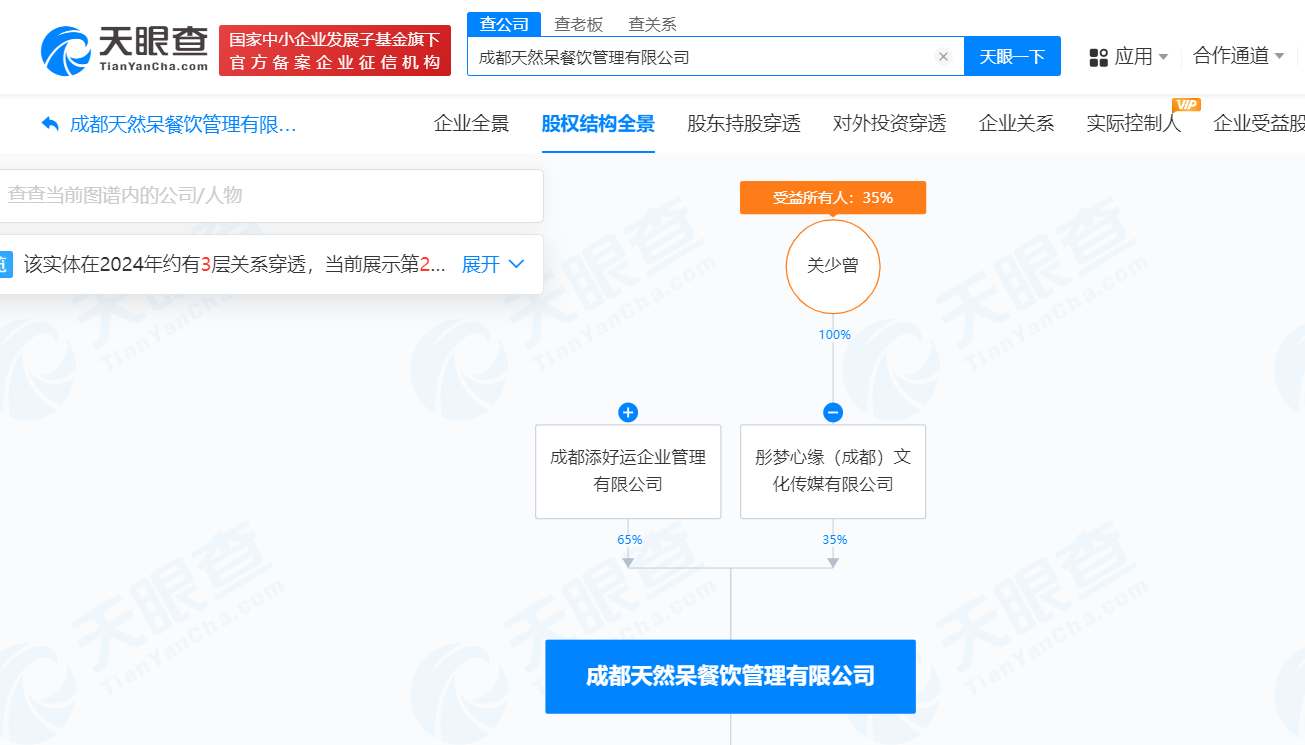
Task: Expand 成都添好运企业管理有限公司 node with plus icon
Action: (628, 412)
